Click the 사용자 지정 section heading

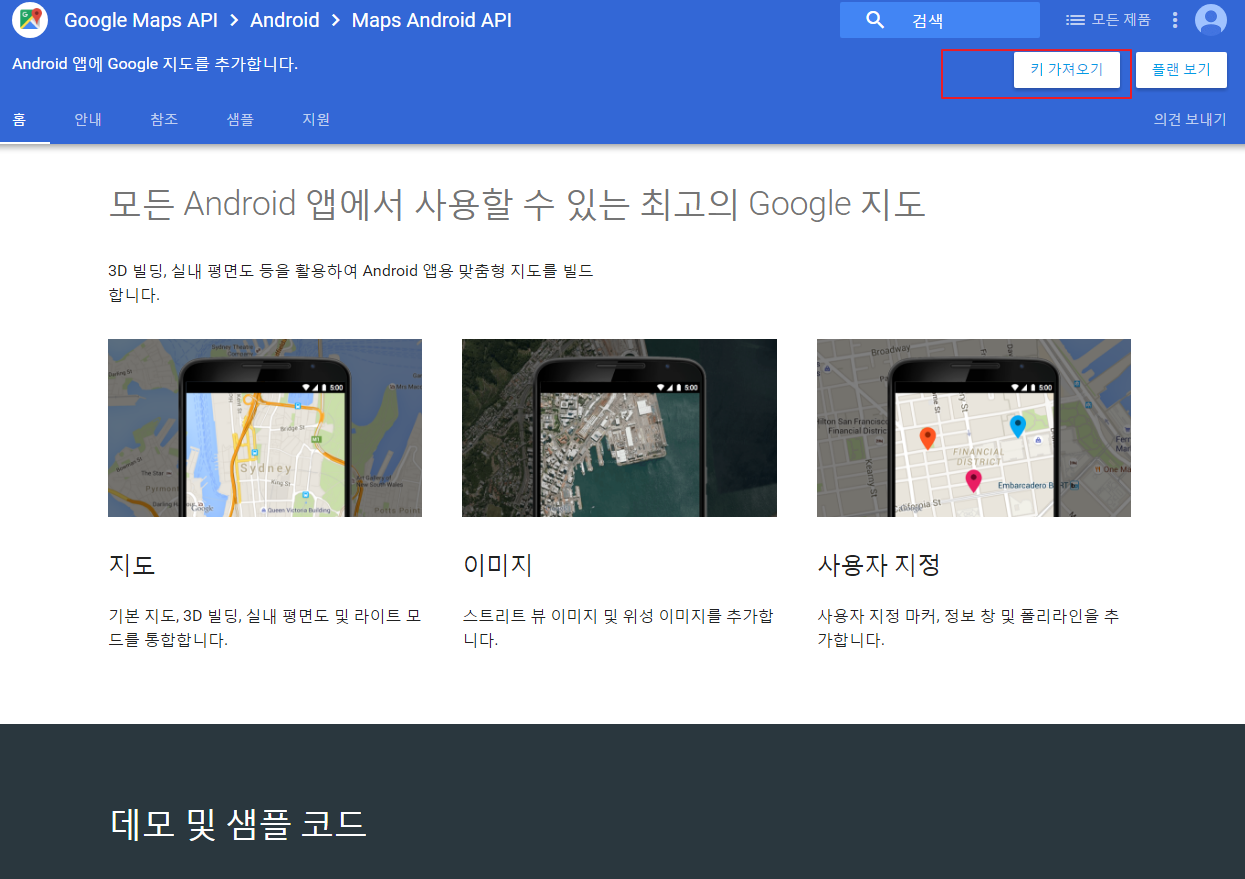tap(879, 565)
